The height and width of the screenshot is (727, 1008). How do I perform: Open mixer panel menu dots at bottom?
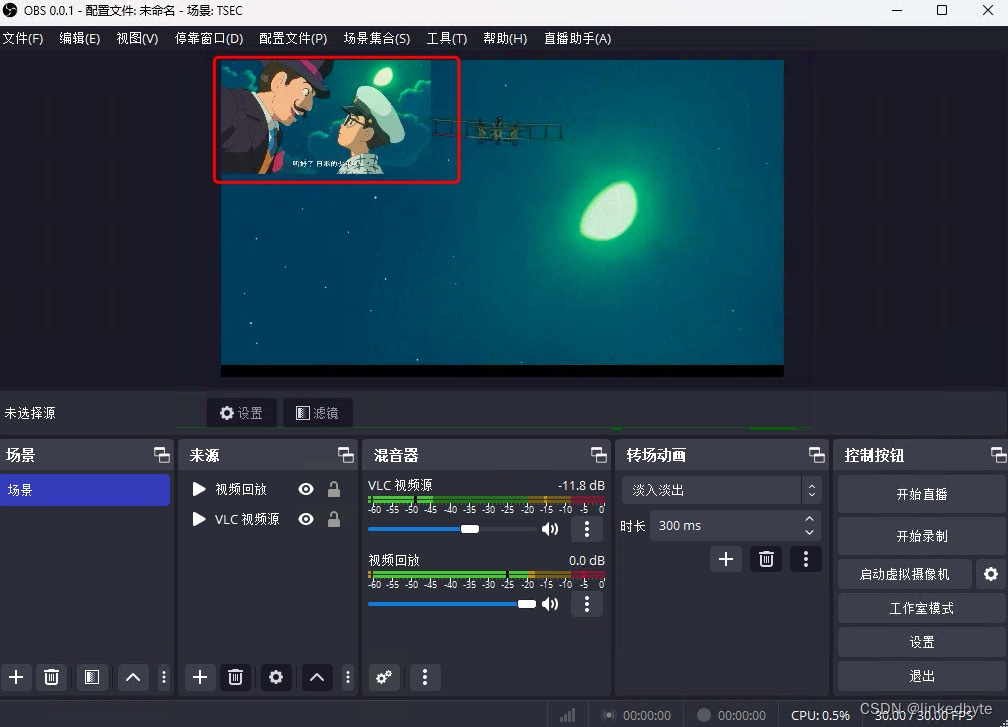[x=424, y=677]
